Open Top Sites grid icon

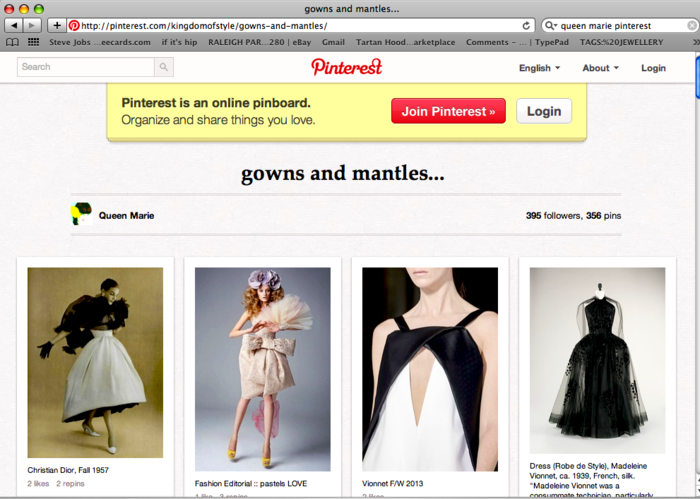coord(33,42)
